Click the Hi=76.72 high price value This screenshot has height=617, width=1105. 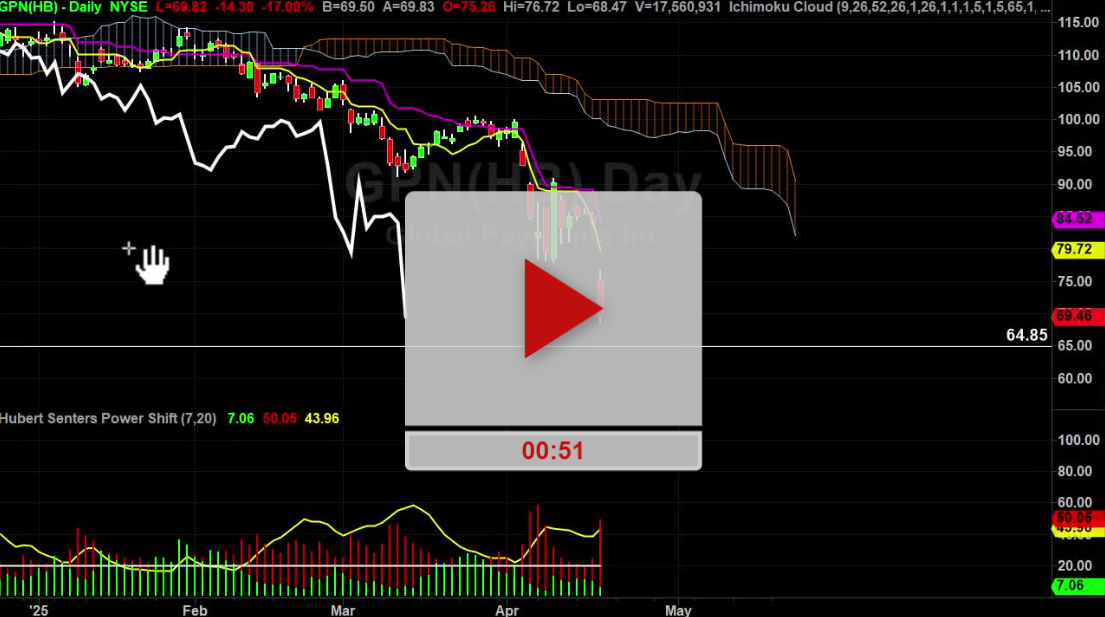[x=531, y=7]
